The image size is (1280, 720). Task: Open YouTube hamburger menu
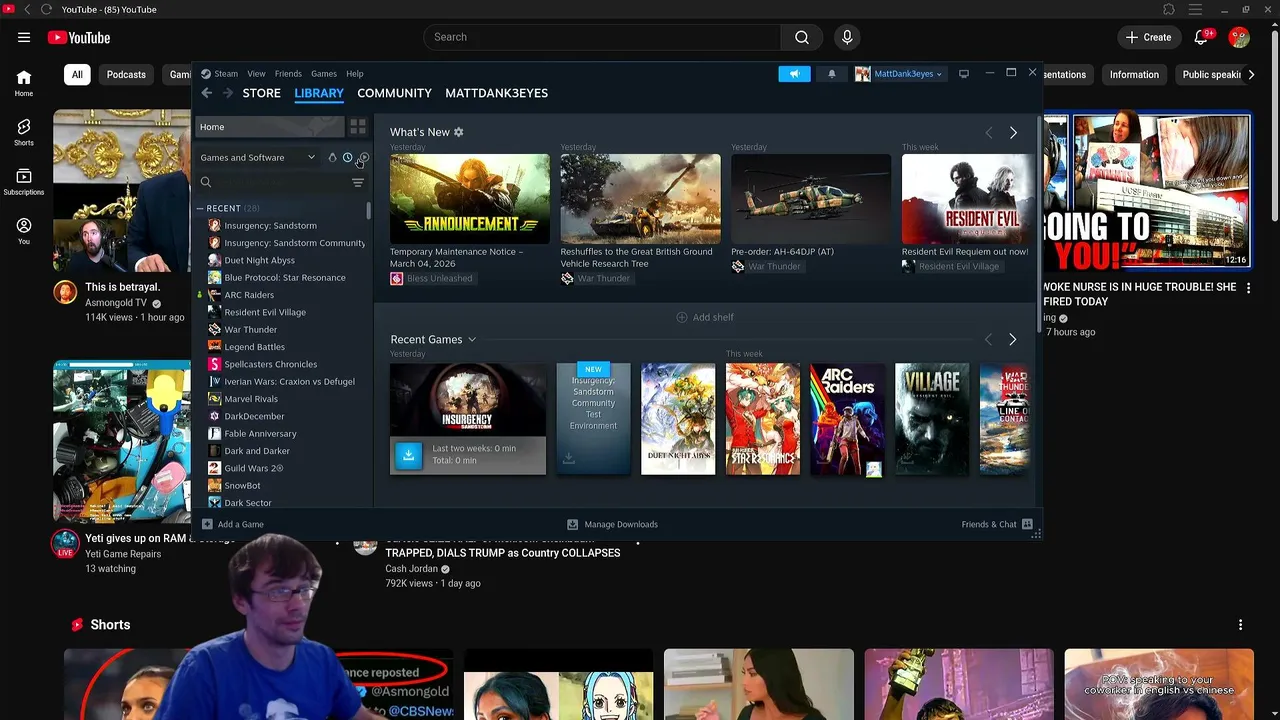point(24,37)
